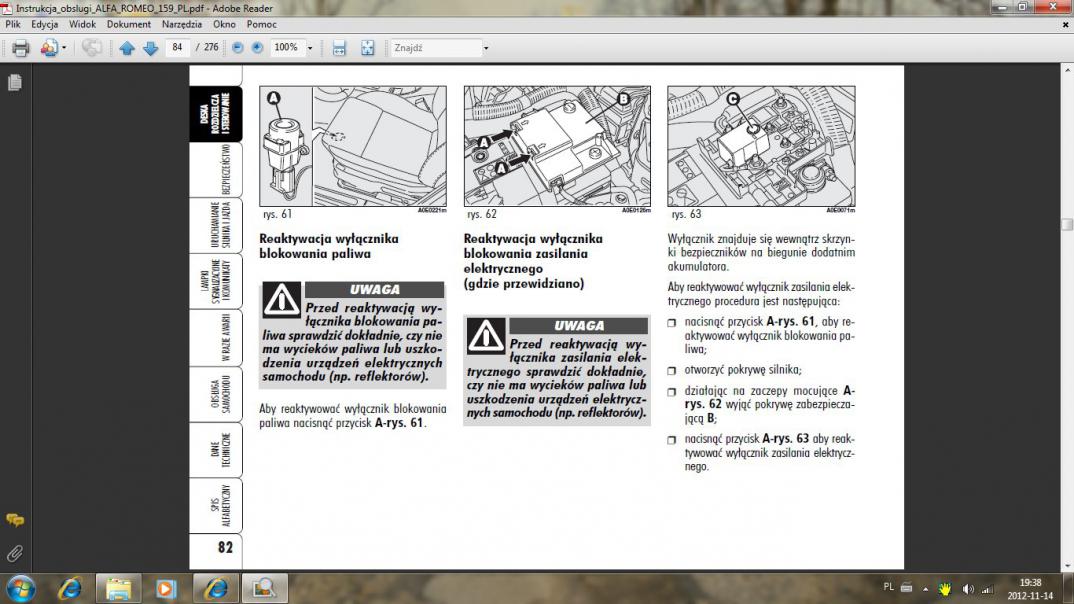Click the 'DESKA ROZDZIELCZA I STEROWANIE' page tab
The image size is (1074, 604).
point(216,114)
